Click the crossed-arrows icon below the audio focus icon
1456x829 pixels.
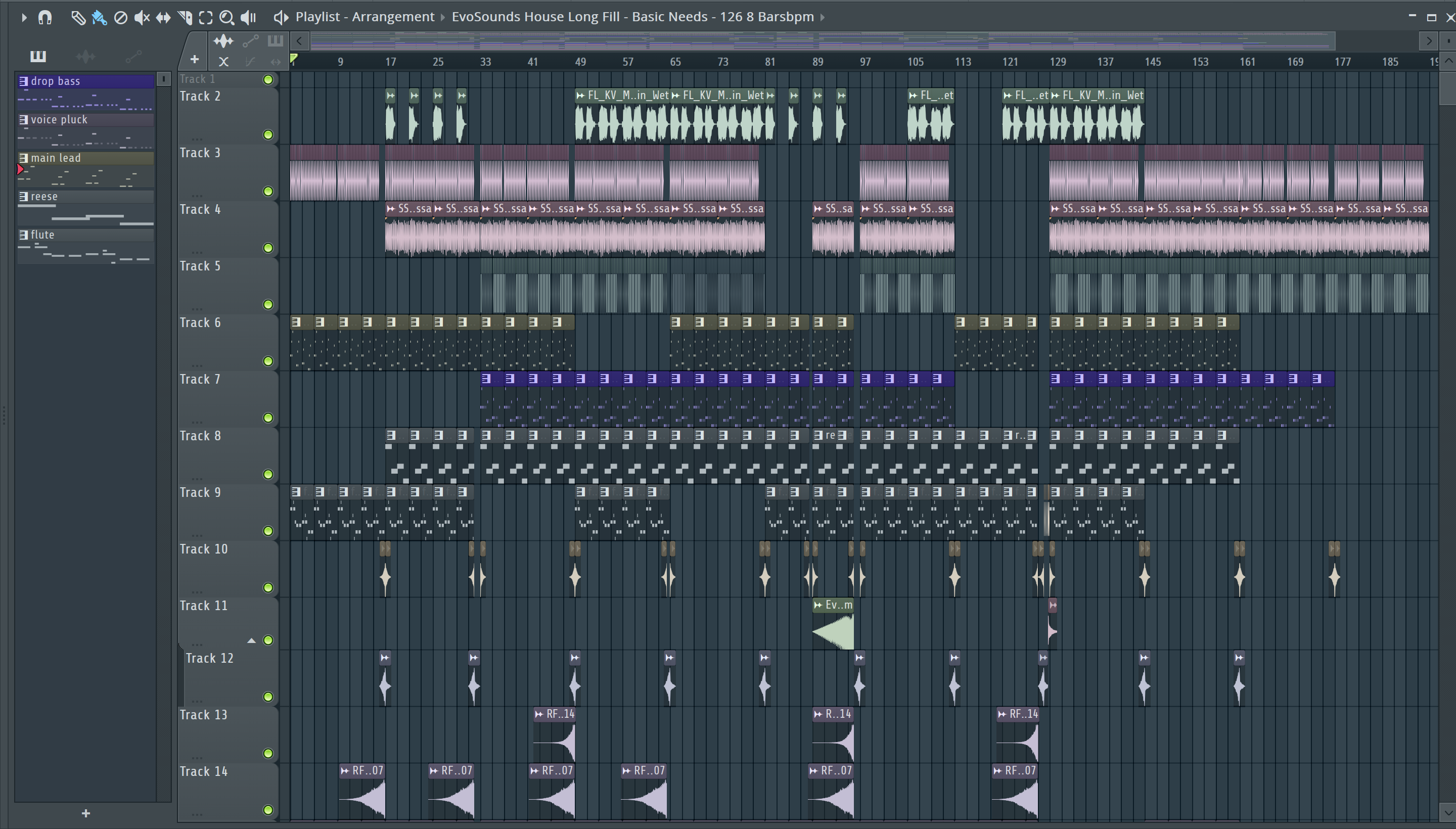[224, 62]
